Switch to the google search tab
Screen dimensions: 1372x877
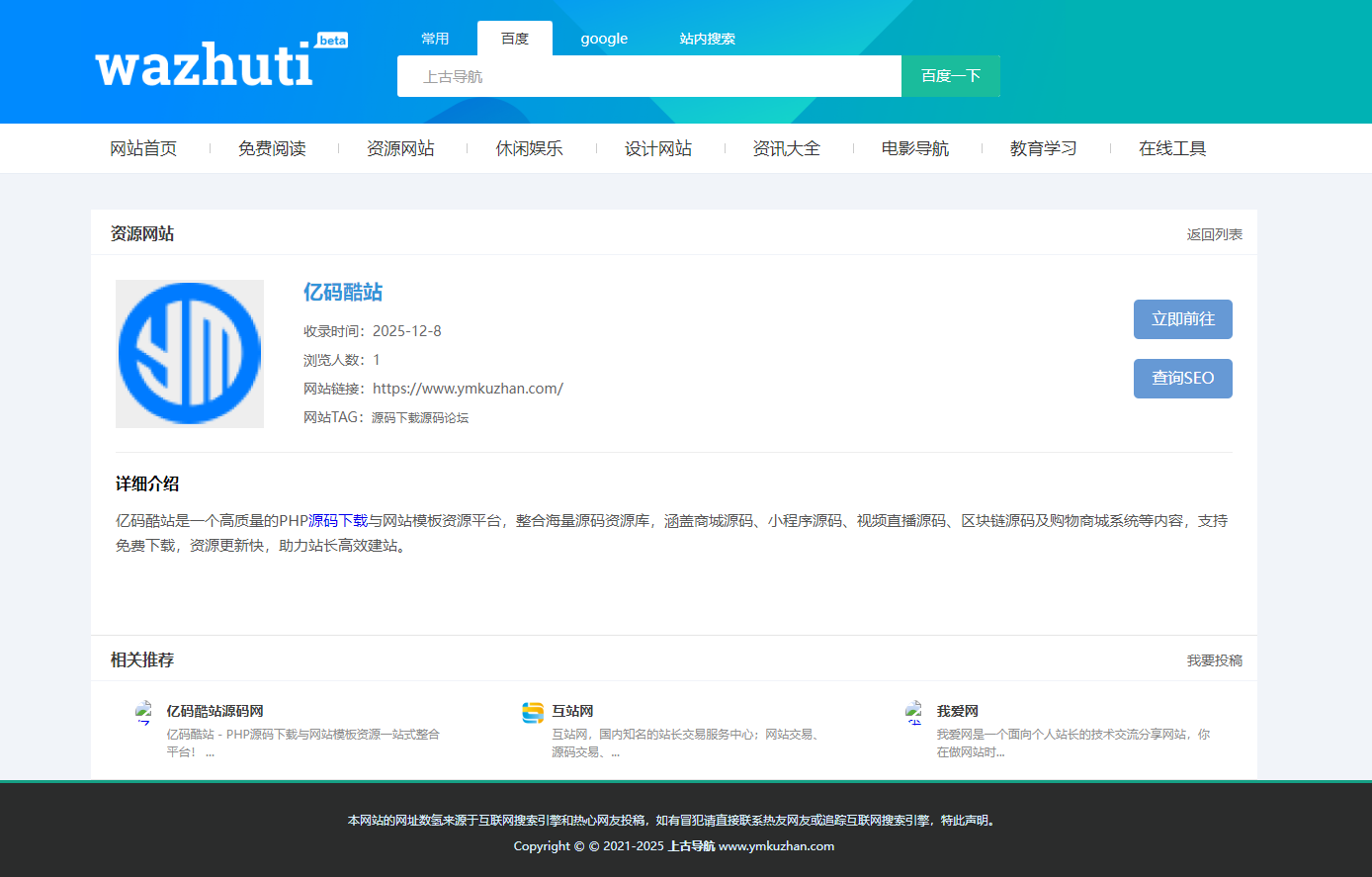pos(604,39)
